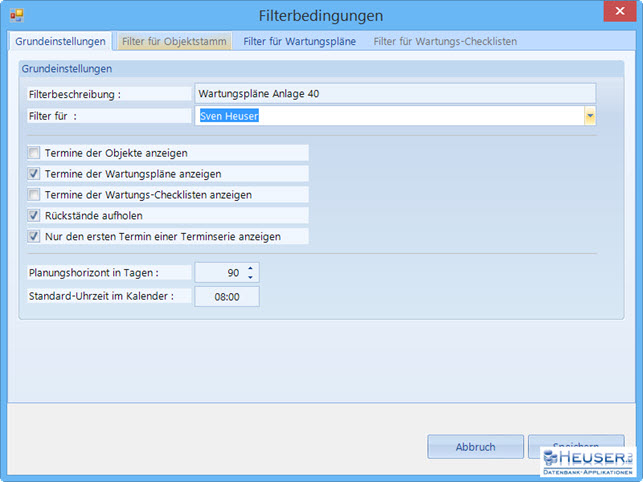Click into the Filterbeschreibung text field
643x482 pixels.
(x=395, y=94)
